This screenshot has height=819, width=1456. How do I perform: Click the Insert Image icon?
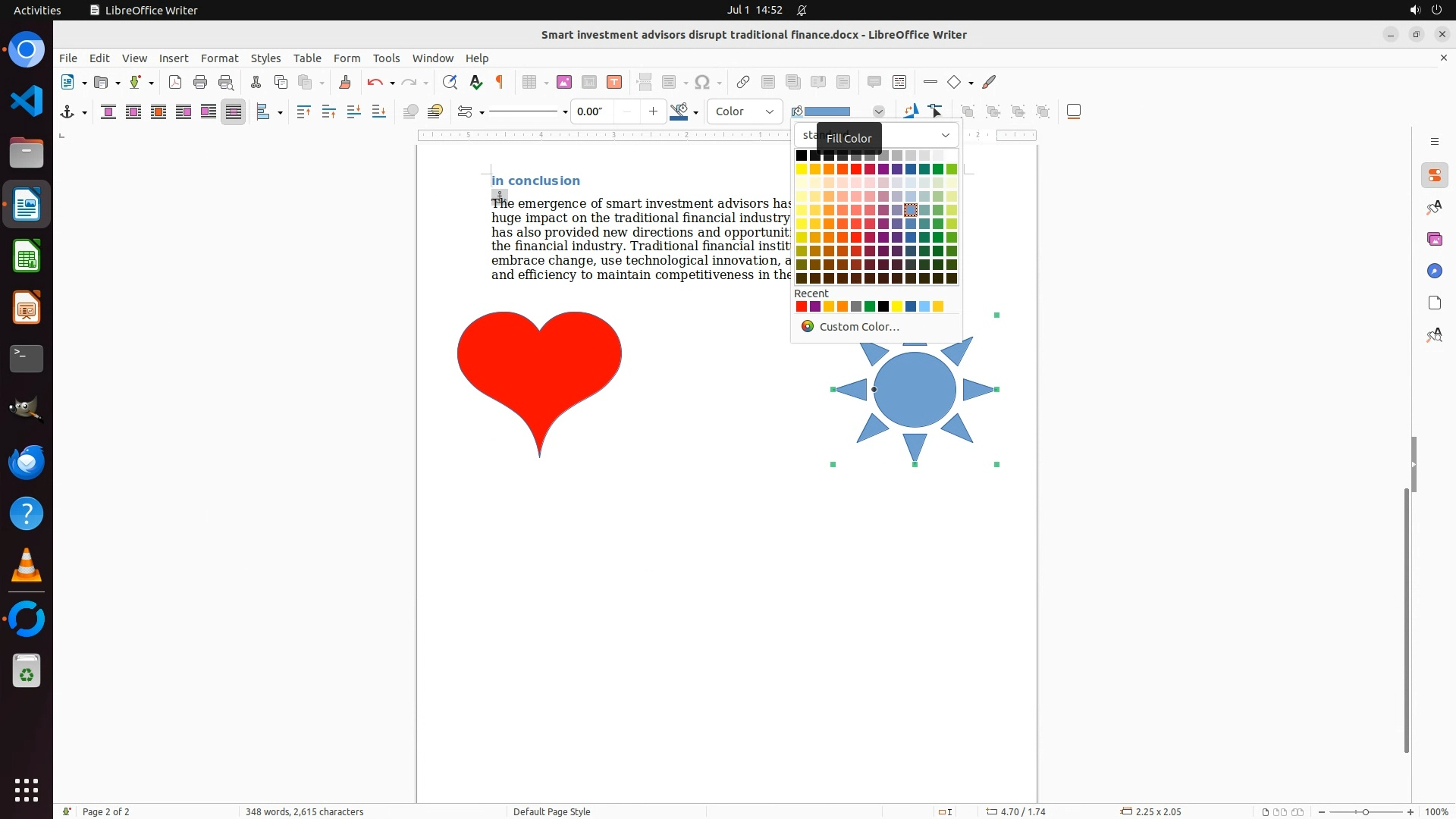564,83
